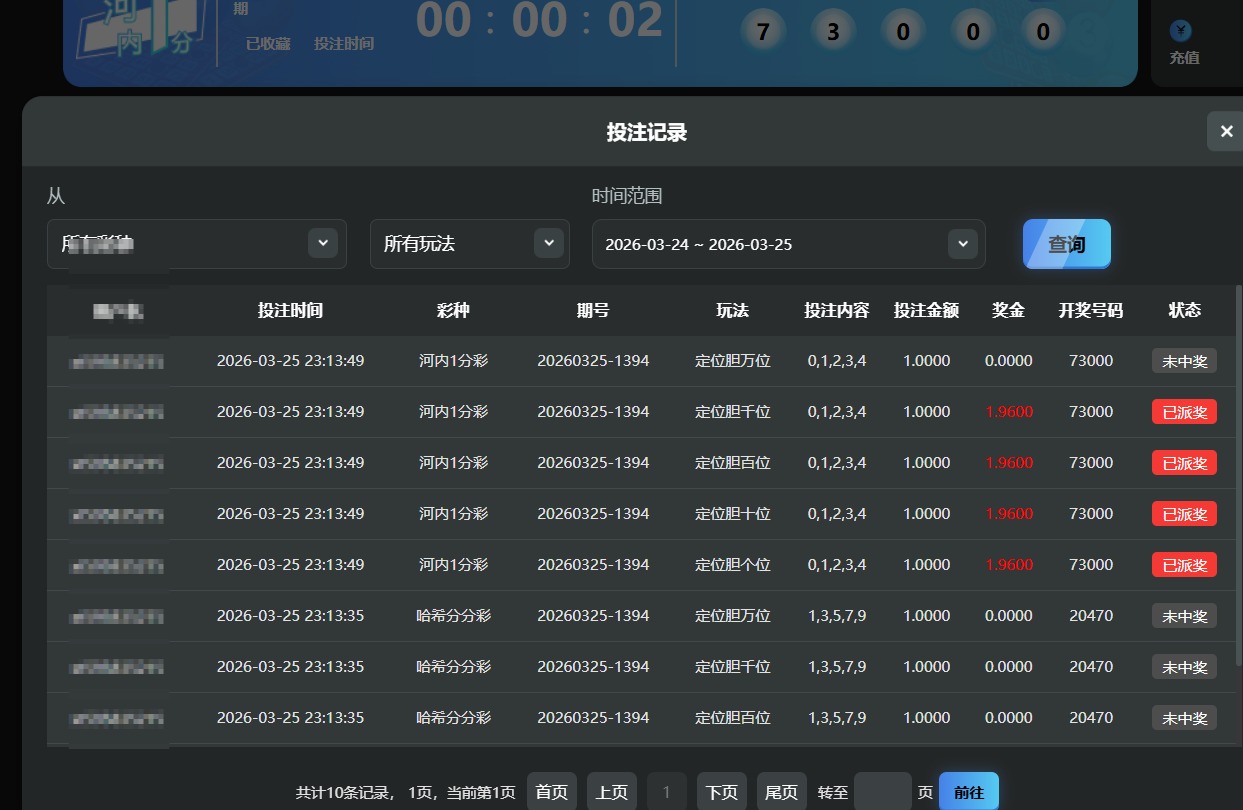The image size is (1243, 810).
Task: Click the page number jump input field
Action: point(882,792)
